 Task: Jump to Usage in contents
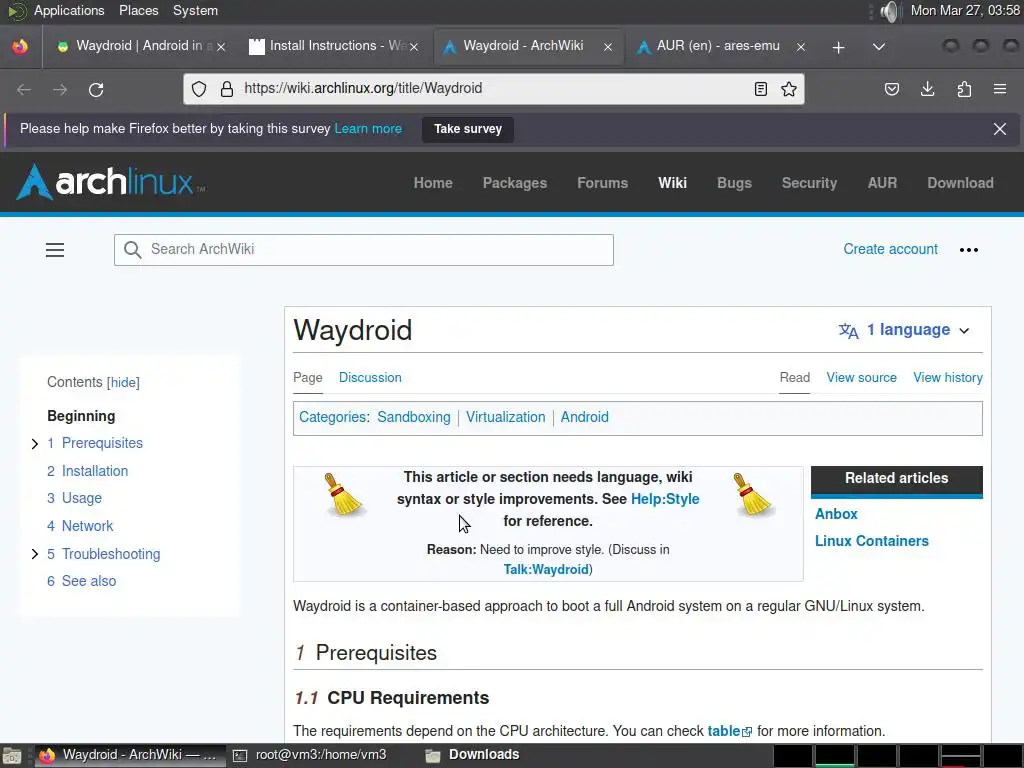[74, 498]
